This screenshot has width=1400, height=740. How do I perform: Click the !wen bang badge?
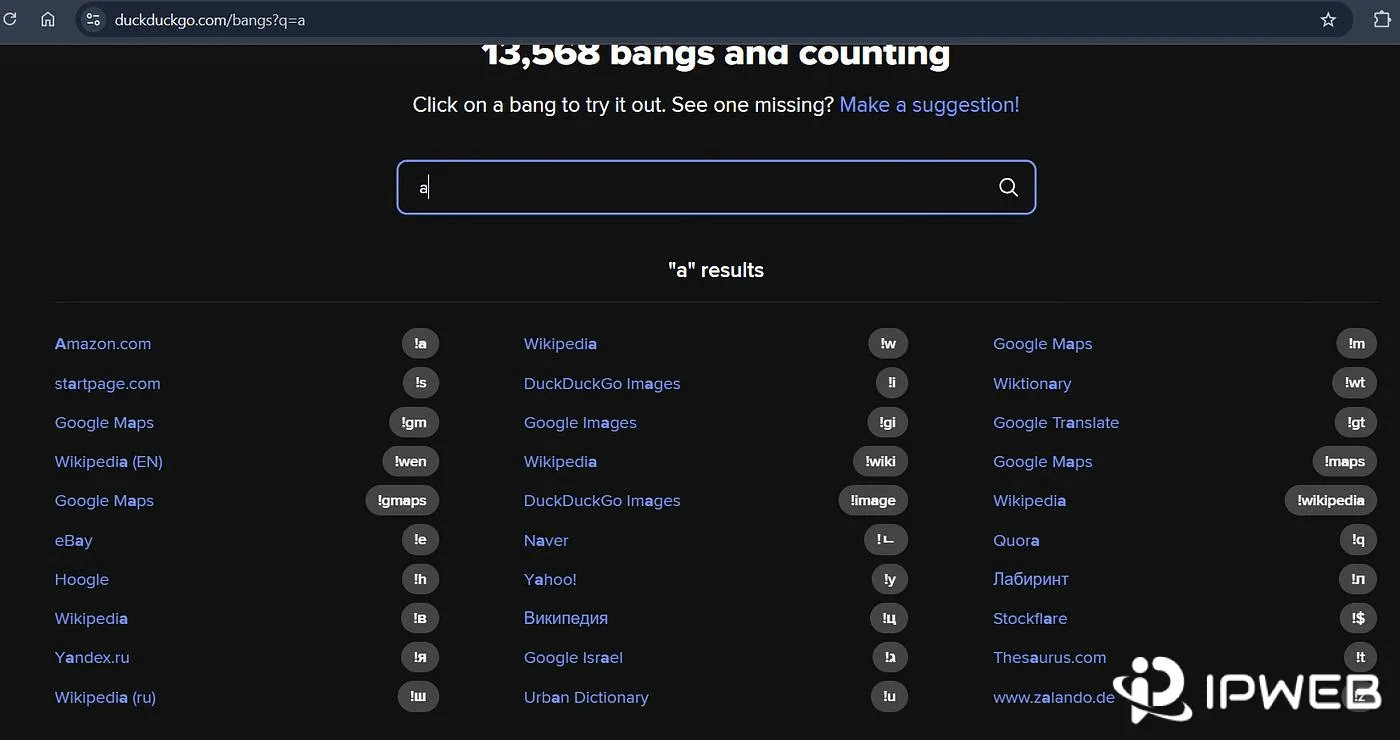(410, 462)
